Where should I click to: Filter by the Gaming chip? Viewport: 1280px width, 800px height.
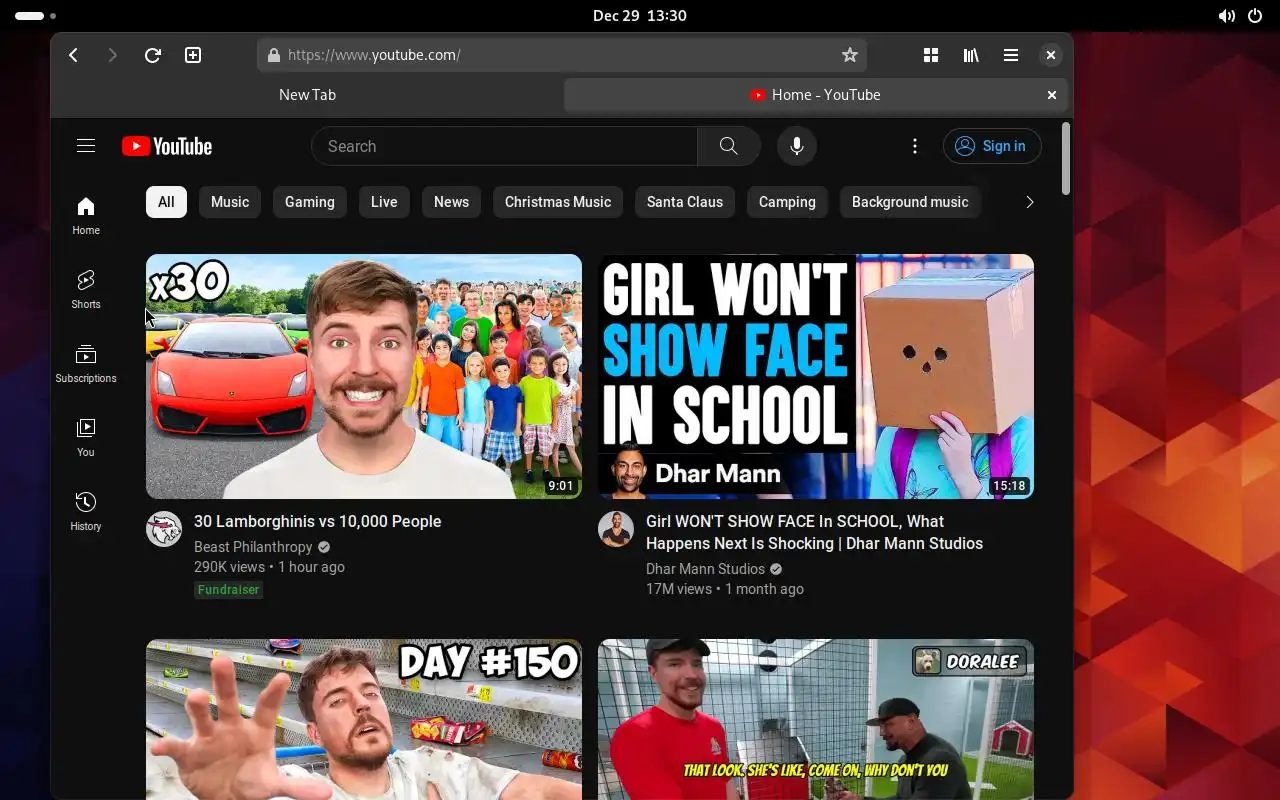(310, 202)
